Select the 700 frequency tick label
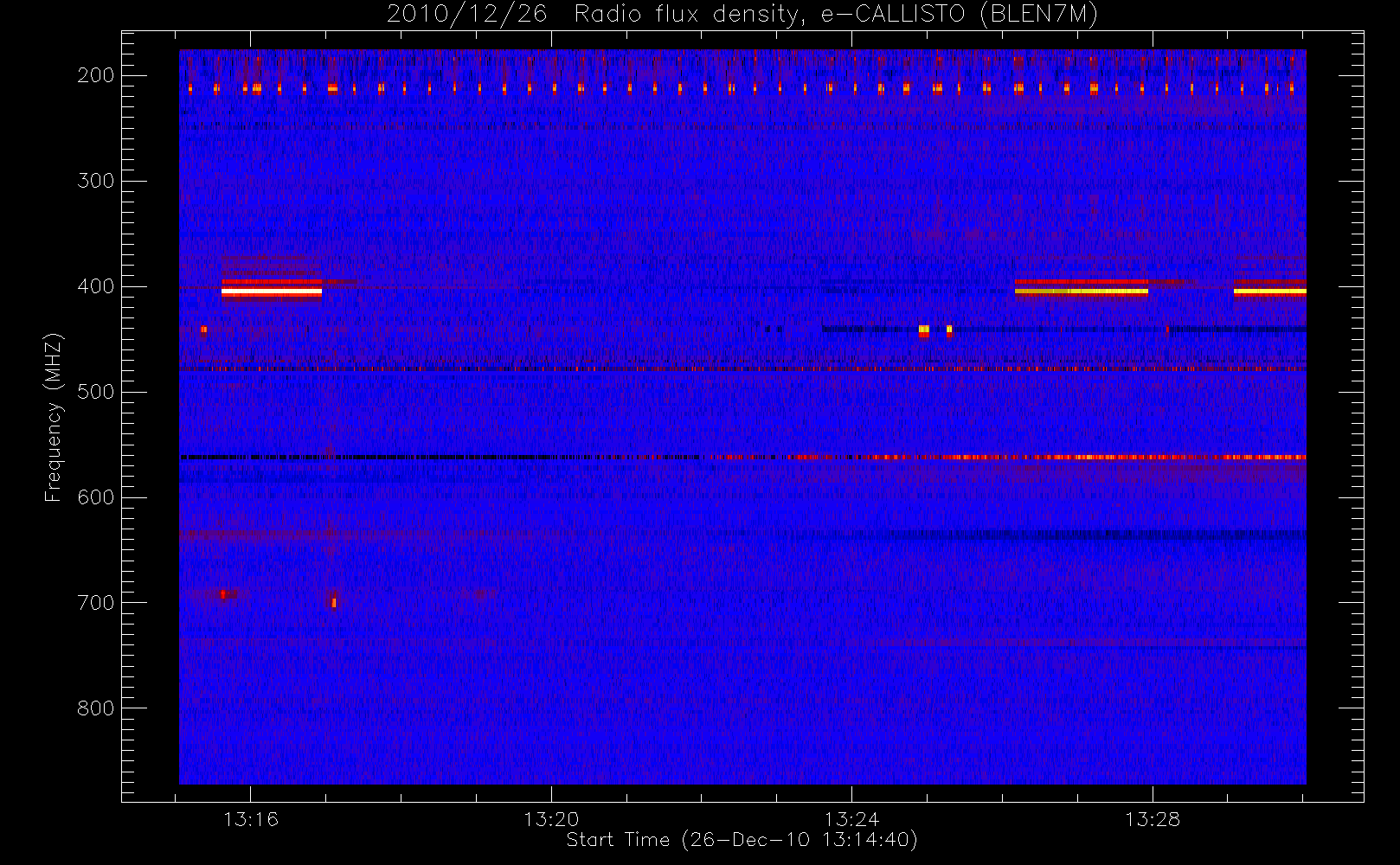The height and width of the screenshot is (865, 1400). [x=96, y=603]
